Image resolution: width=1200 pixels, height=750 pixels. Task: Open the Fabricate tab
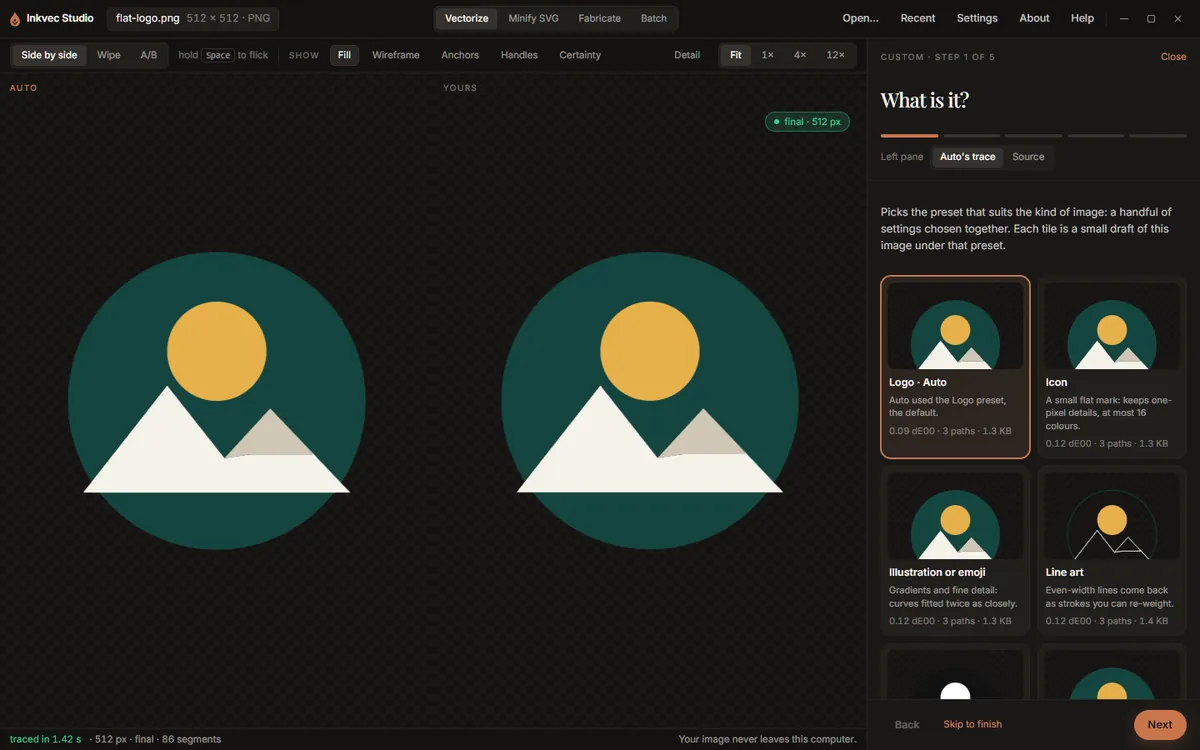point(599,18)
